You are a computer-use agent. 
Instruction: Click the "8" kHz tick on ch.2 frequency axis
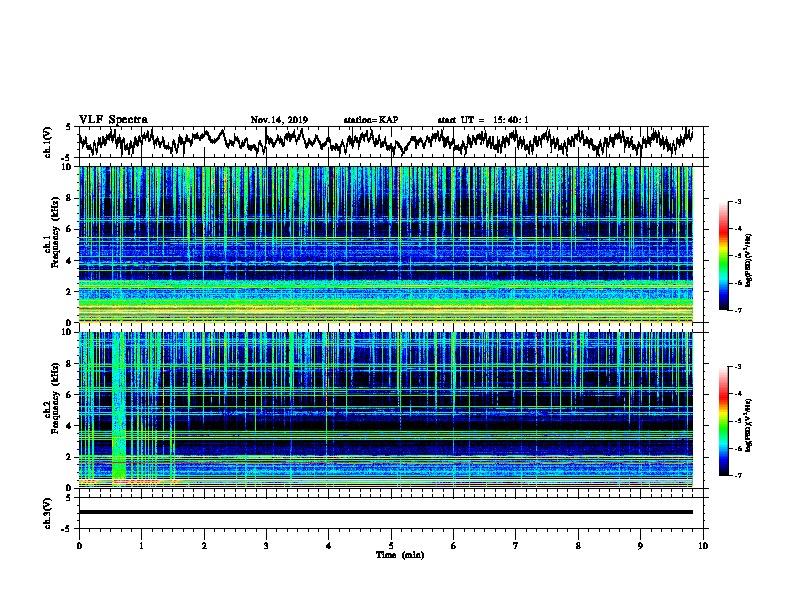(x=70, y=364)
